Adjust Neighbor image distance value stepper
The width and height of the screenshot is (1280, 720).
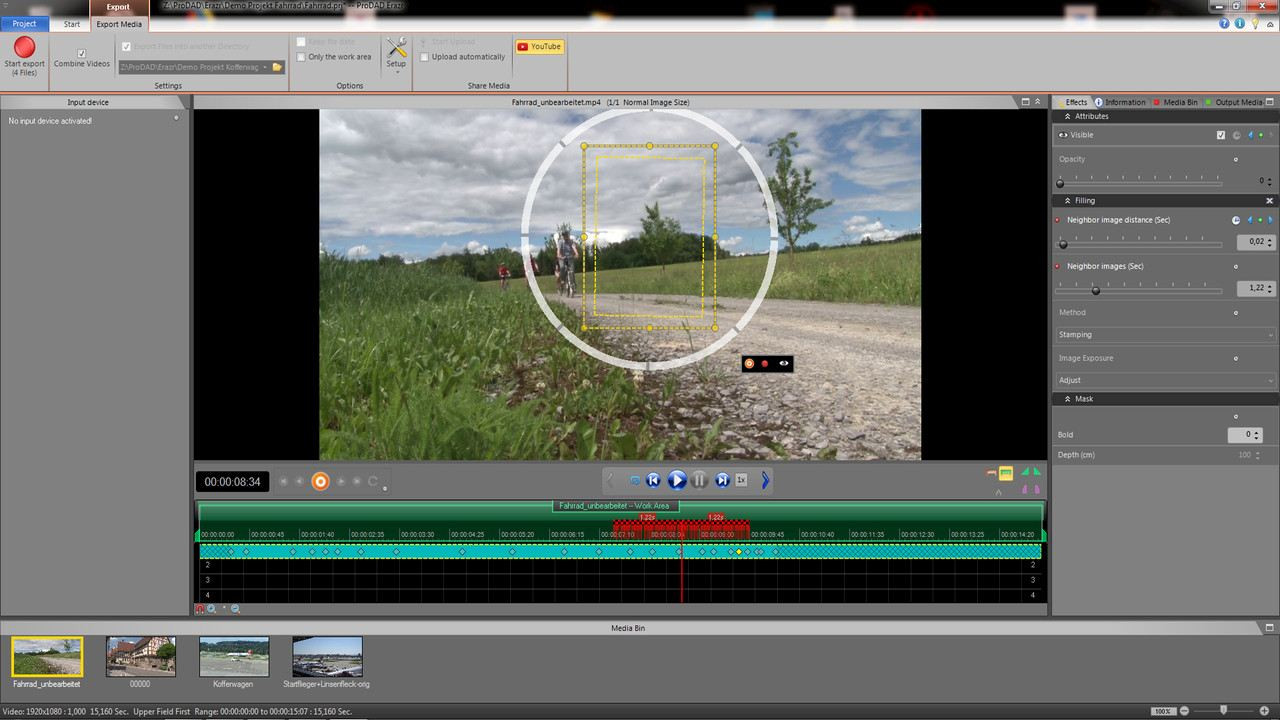click(x=1269, y=242)
